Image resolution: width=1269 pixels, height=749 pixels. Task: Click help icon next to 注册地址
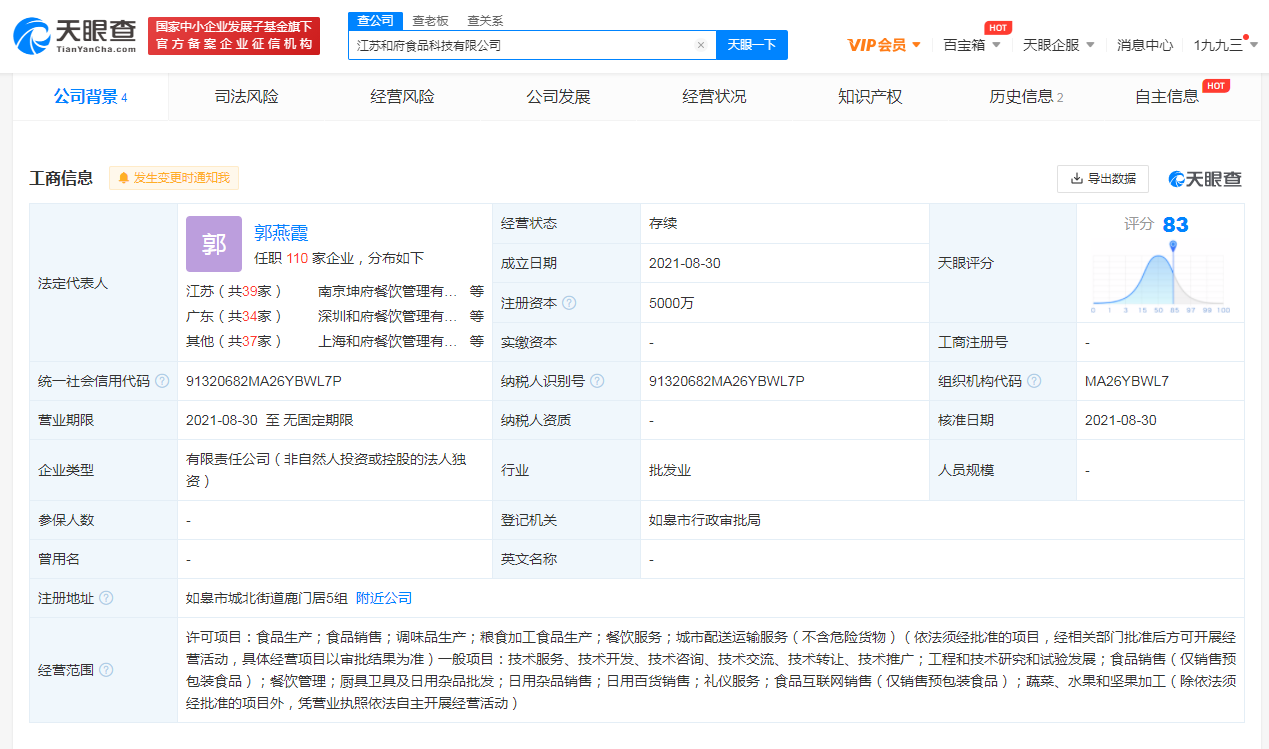pos(106,598)
